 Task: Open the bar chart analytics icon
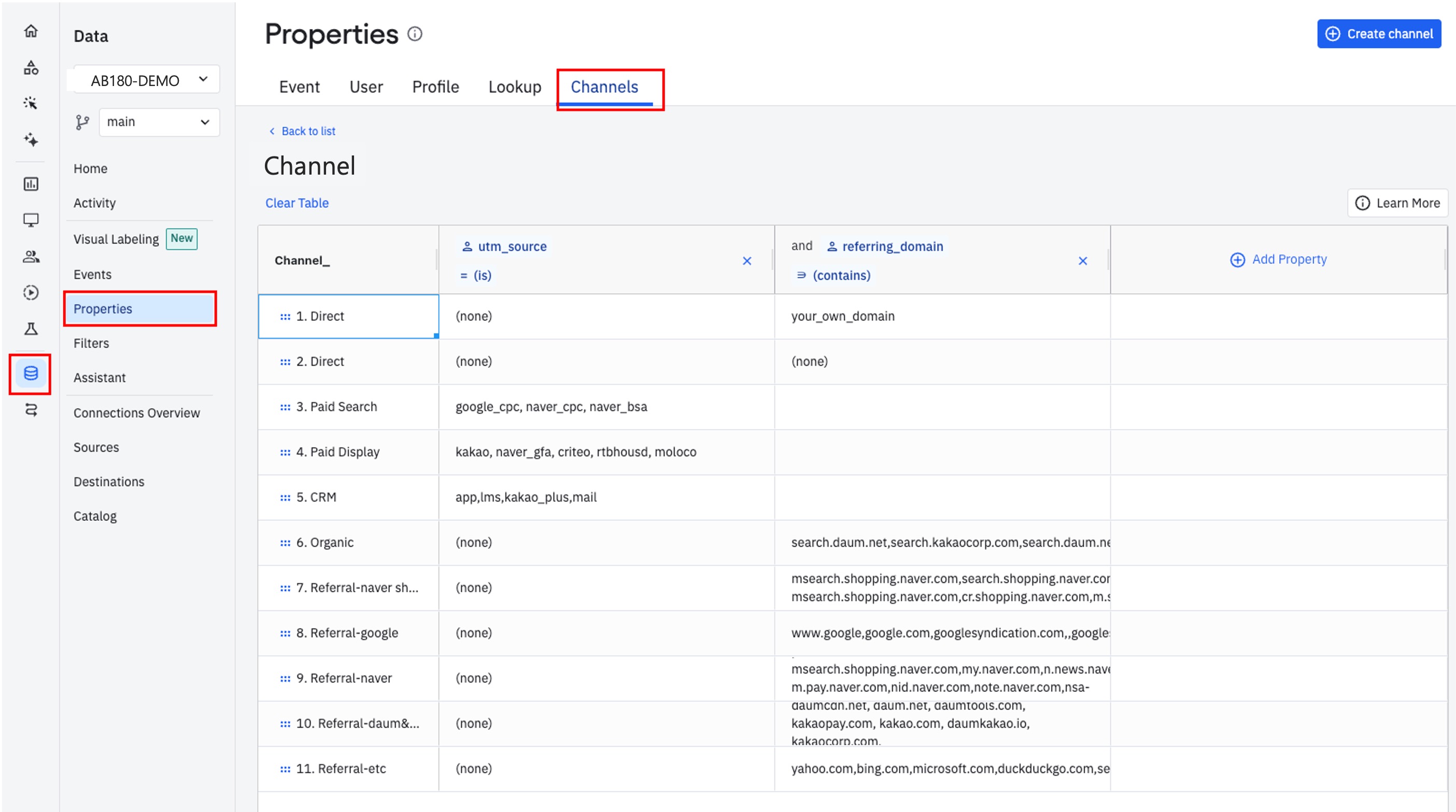(31, 183)
